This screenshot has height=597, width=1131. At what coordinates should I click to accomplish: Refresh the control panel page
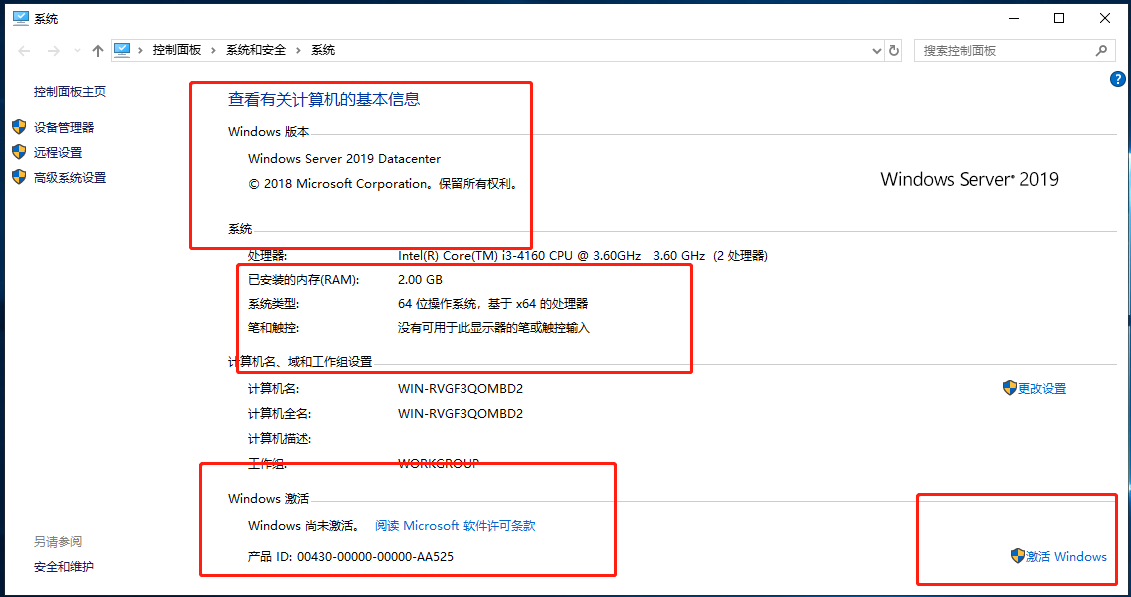(894, 50)
